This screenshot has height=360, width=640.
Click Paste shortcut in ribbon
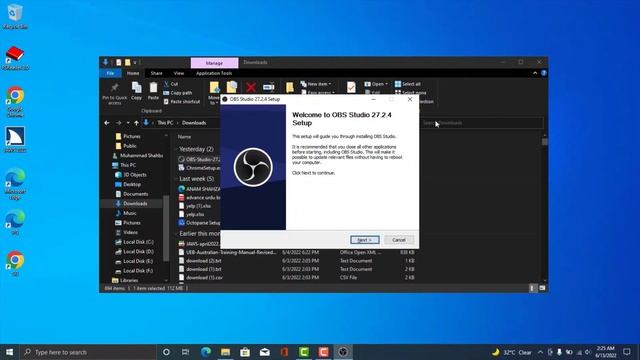tap(182, 102)
